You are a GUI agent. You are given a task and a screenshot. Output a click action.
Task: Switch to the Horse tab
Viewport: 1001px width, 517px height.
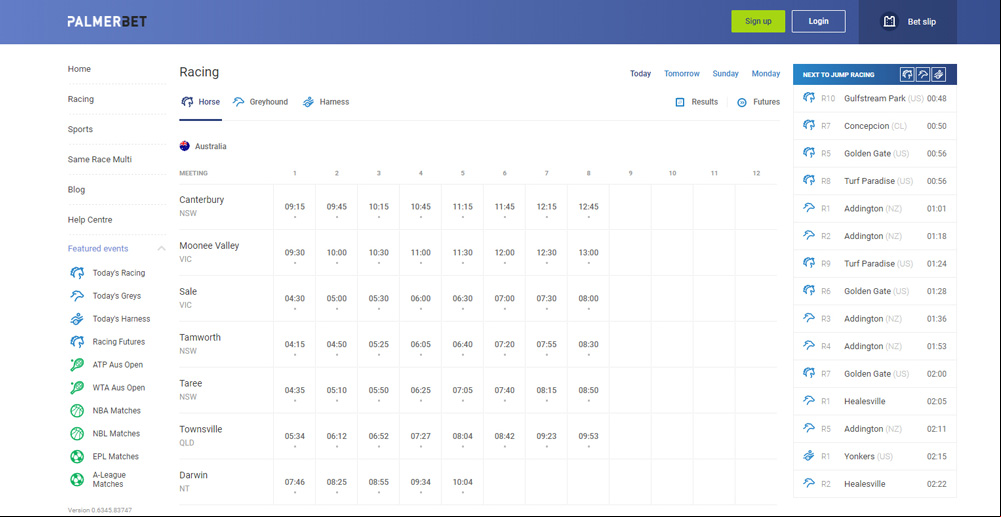coord(200,102)
